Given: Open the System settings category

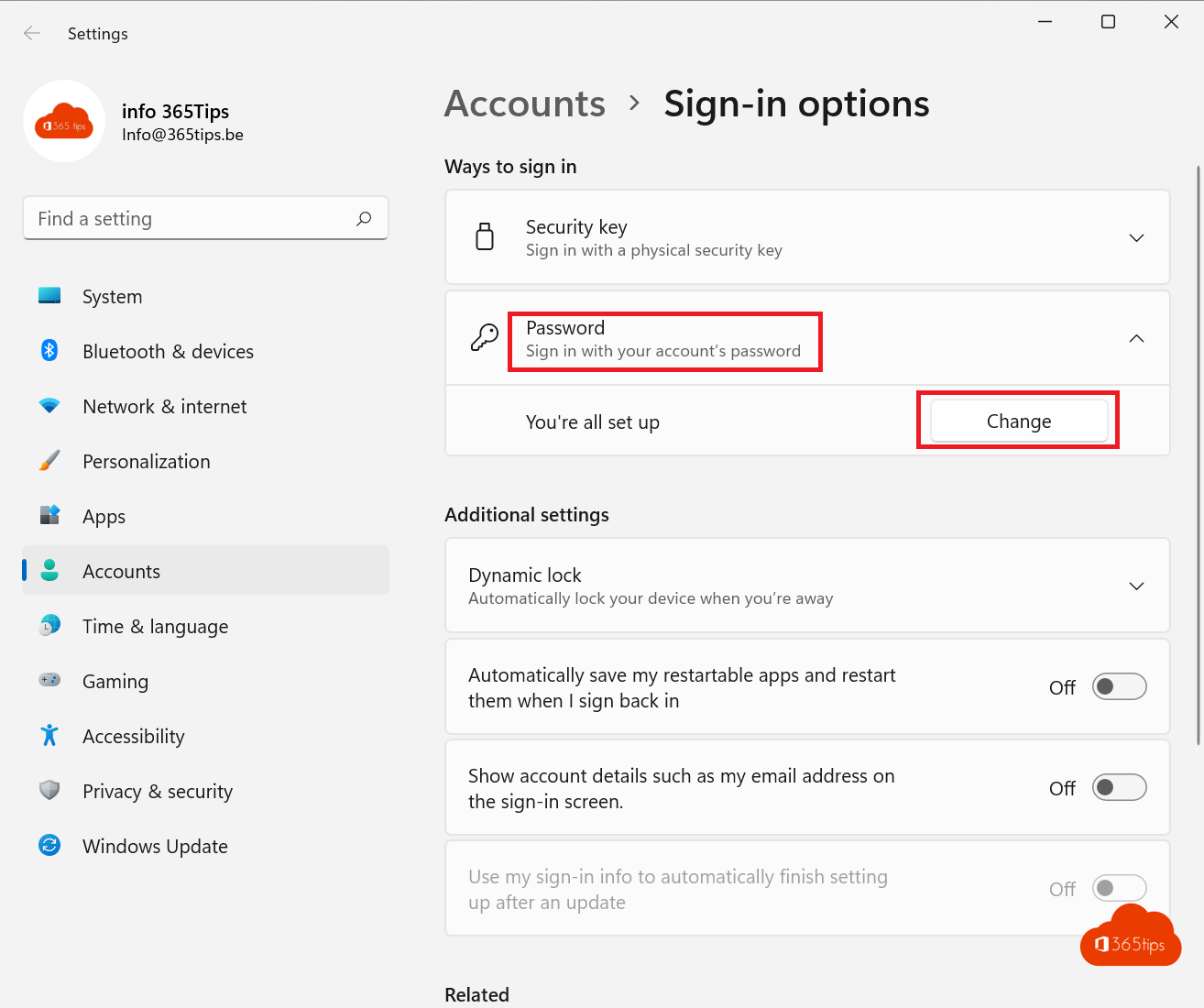Looking at the screenshot, I should (112, 297).
